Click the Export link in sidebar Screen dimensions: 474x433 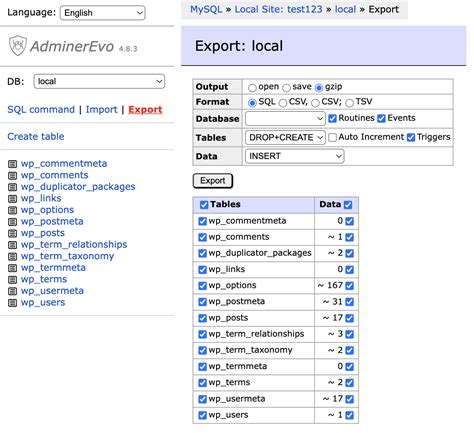tap(145, 110)
